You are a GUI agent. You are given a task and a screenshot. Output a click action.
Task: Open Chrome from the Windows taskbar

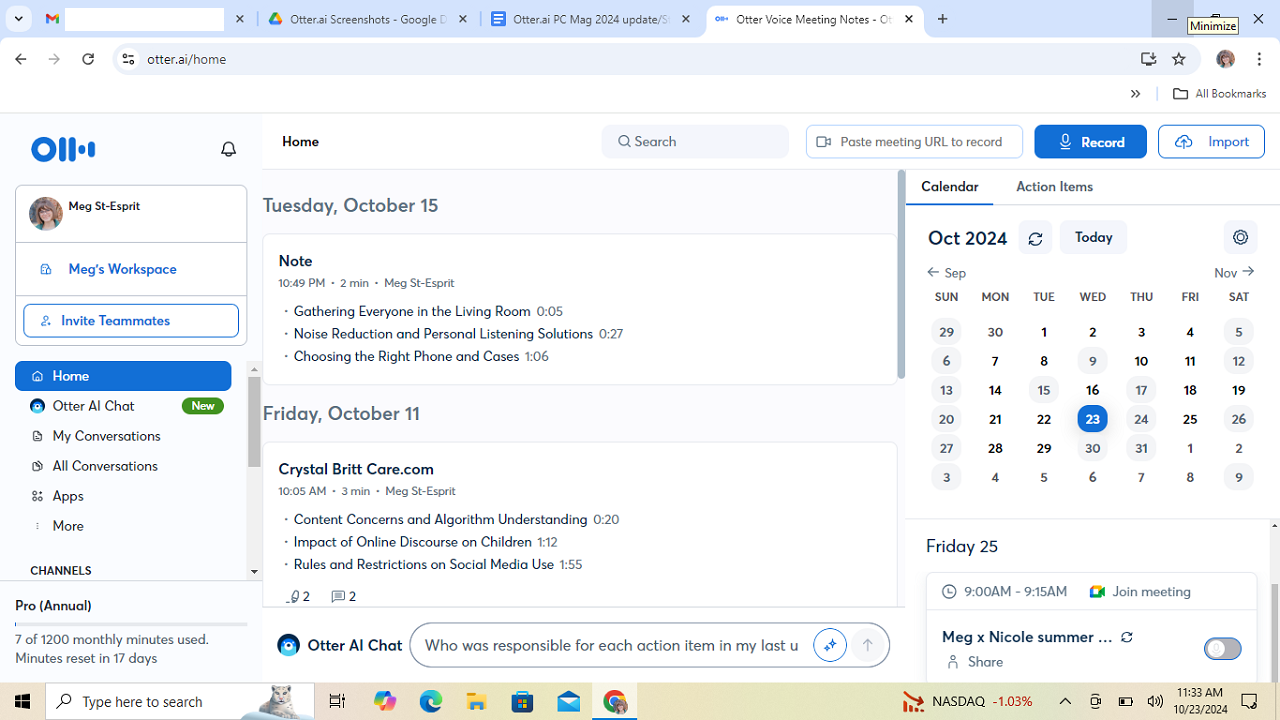[614, 702]
